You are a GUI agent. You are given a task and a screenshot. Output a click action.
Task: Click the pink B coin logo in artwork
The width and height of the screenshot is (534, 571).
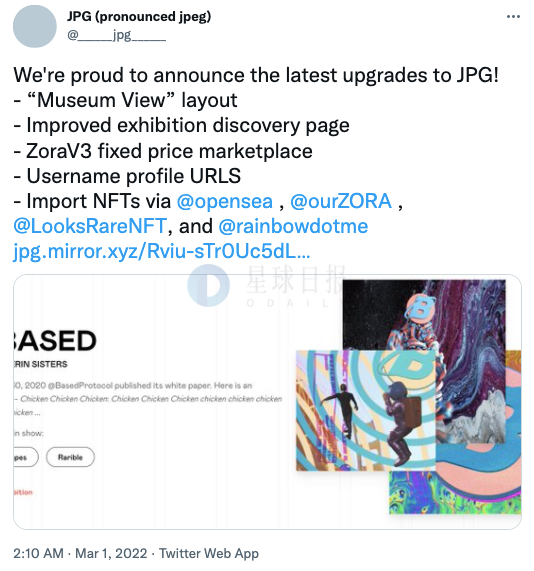point(420,307)
